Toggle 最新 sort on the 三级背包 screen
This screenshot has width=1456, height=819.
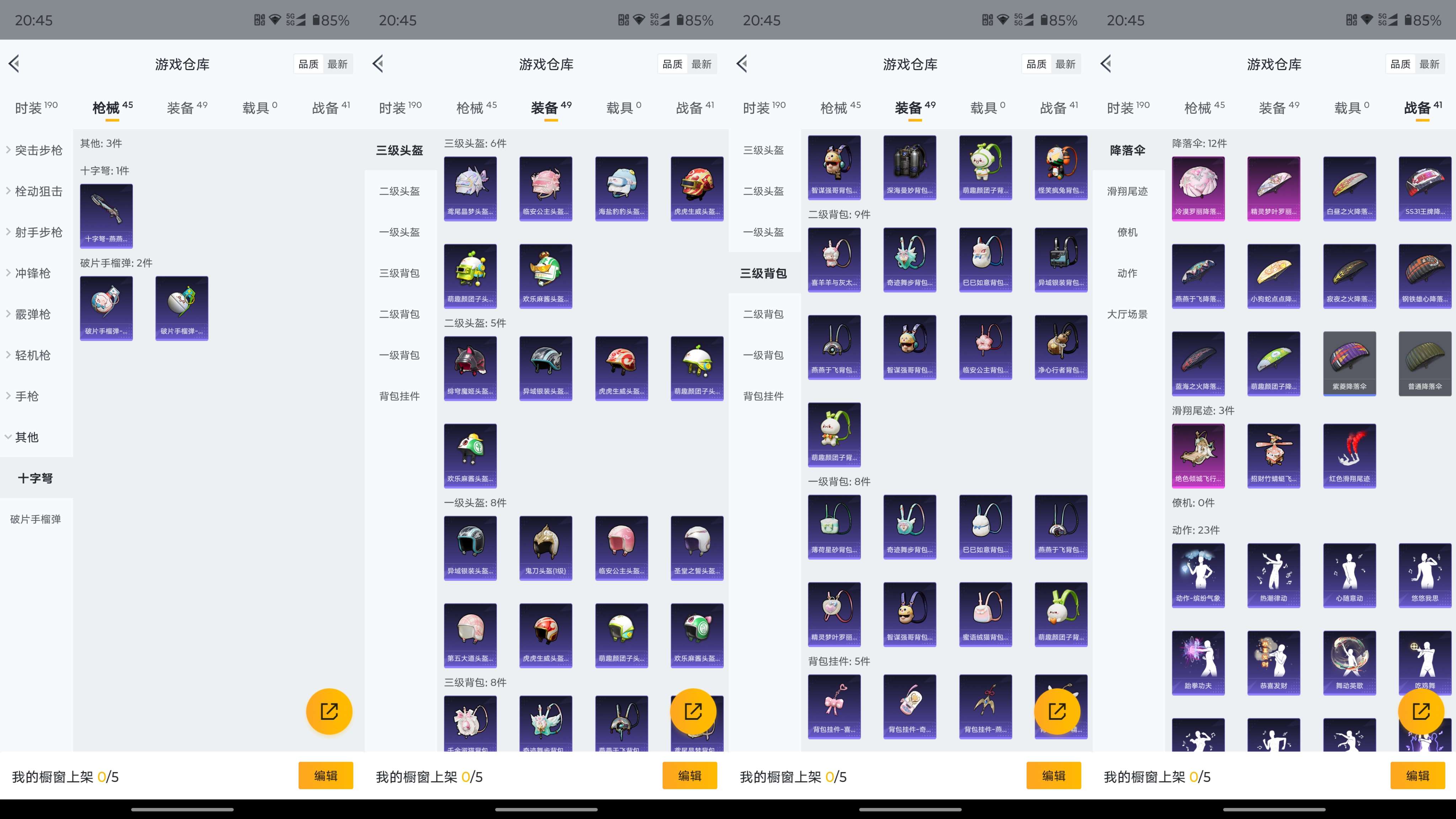pyautogui.click(x=1065, y=64)
